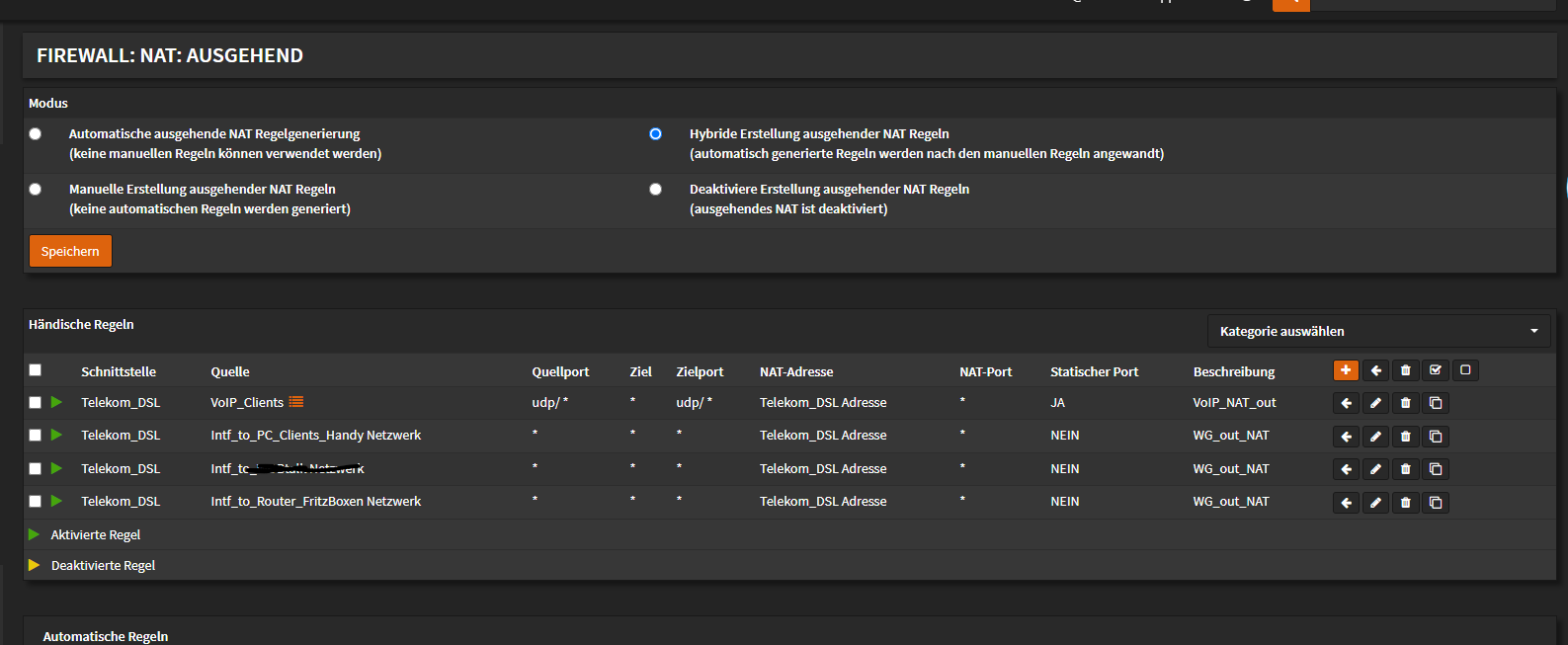Select manual outbound NAT rule creation
The width and height of the screenshot is (1568, 645).
(36, 189)
